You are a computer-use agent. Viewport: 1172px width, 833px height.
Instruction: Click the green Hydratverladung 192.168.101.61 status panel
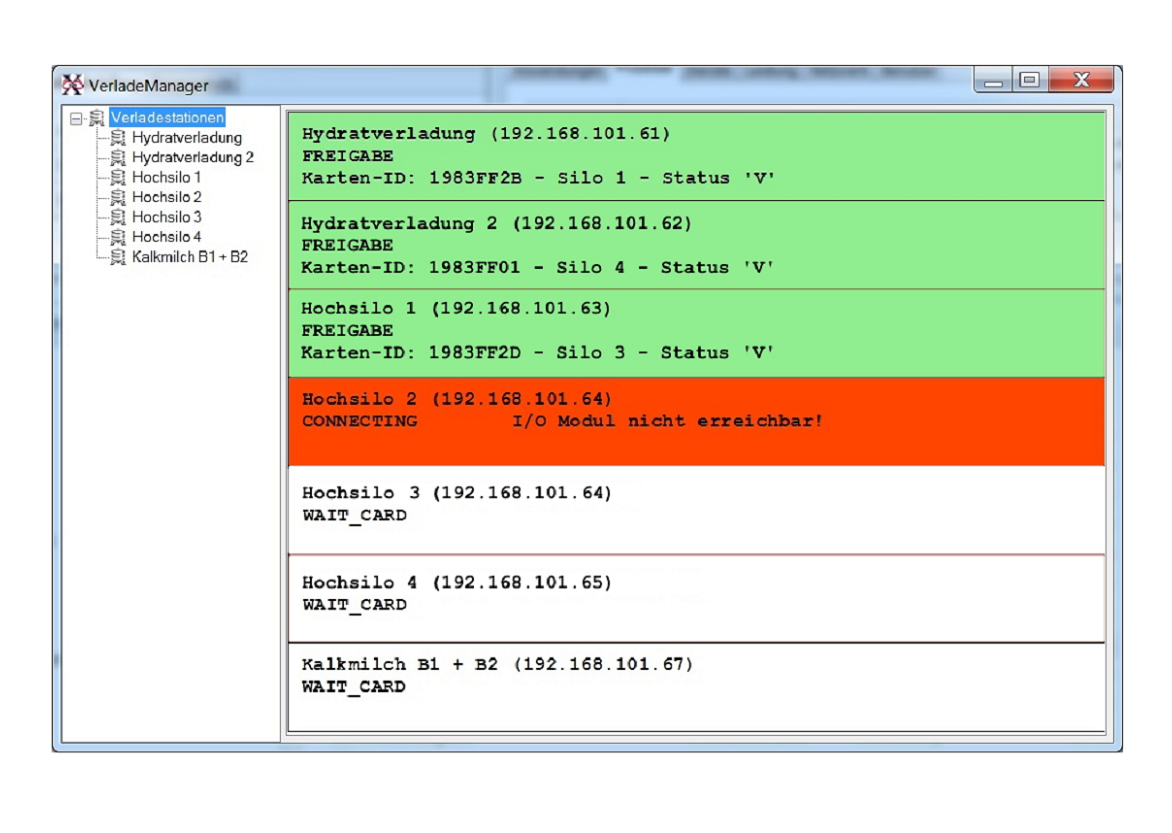[696, 156]
